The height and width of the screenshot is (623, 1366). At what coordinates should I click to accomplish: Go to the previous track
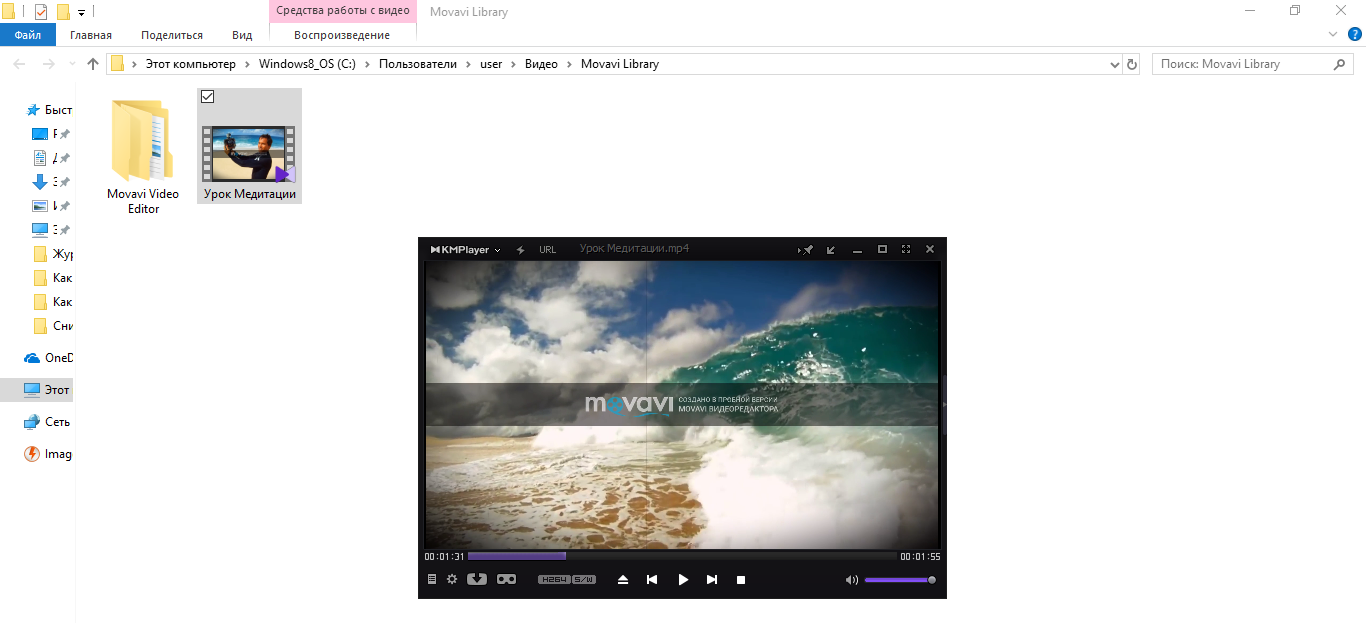pyautogui.click(x=652, y=580)
